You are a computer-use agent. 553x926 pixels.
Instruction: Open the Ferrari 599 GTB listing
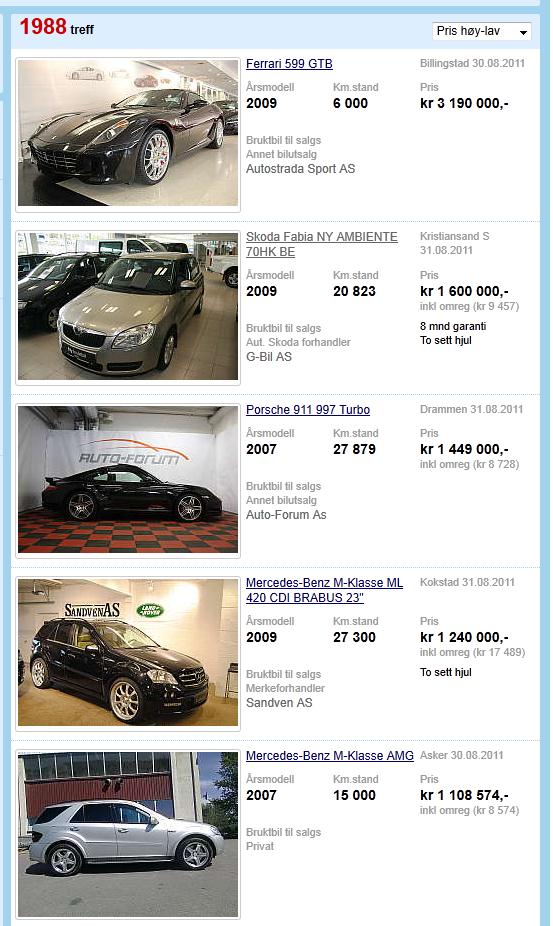[289, 64]
